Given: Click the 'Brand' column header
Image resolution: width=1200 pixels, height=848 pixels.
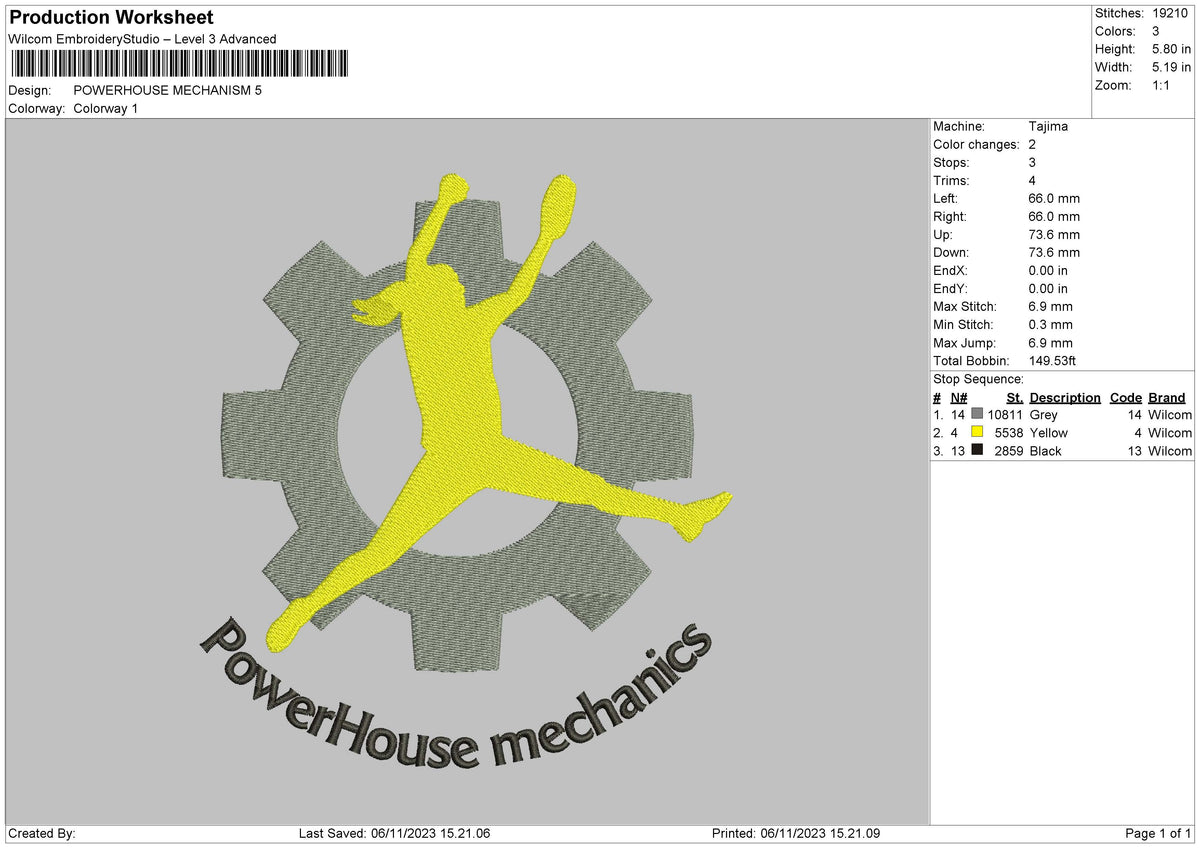Looking at the screenshot, I should (x=1167, y=397).
